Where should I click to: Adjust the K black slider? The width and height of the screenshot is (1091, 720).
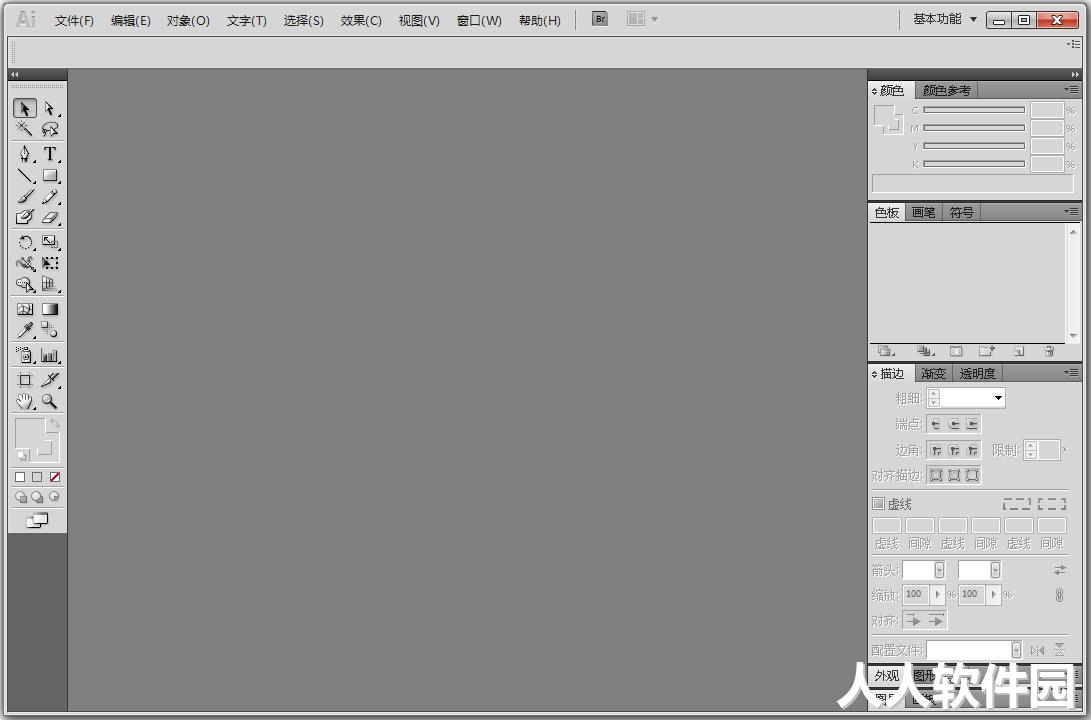tap(973, 164)
